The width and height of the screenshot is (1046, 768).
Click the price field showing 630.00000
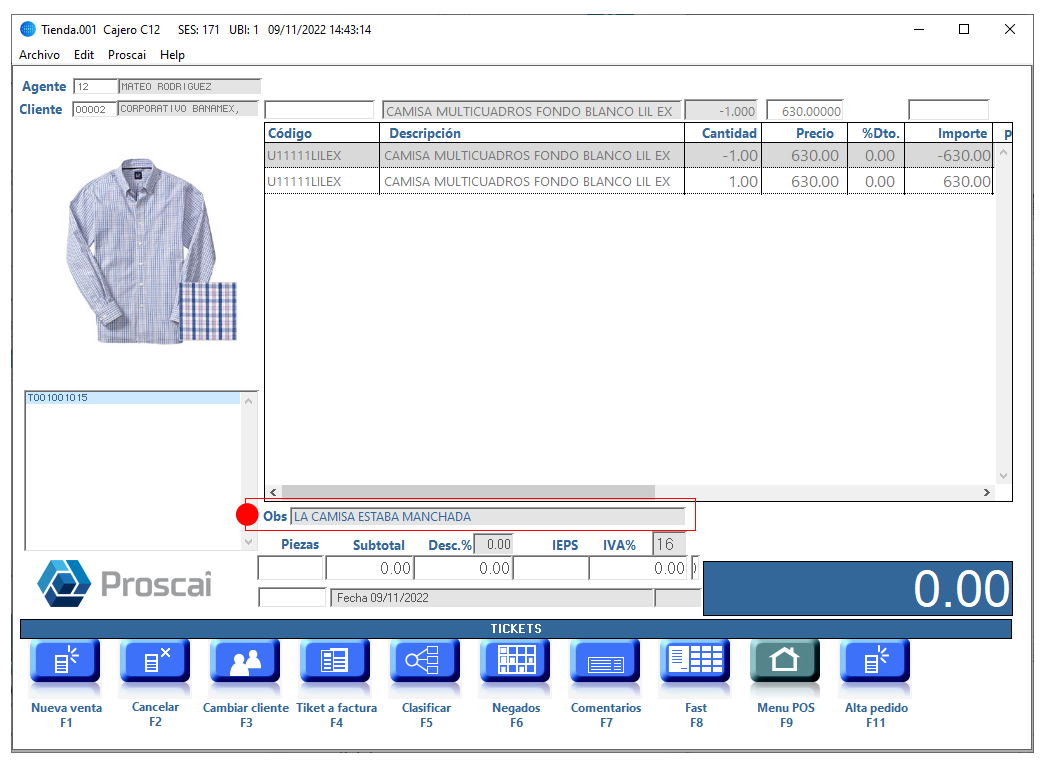(x=805, y=111)
